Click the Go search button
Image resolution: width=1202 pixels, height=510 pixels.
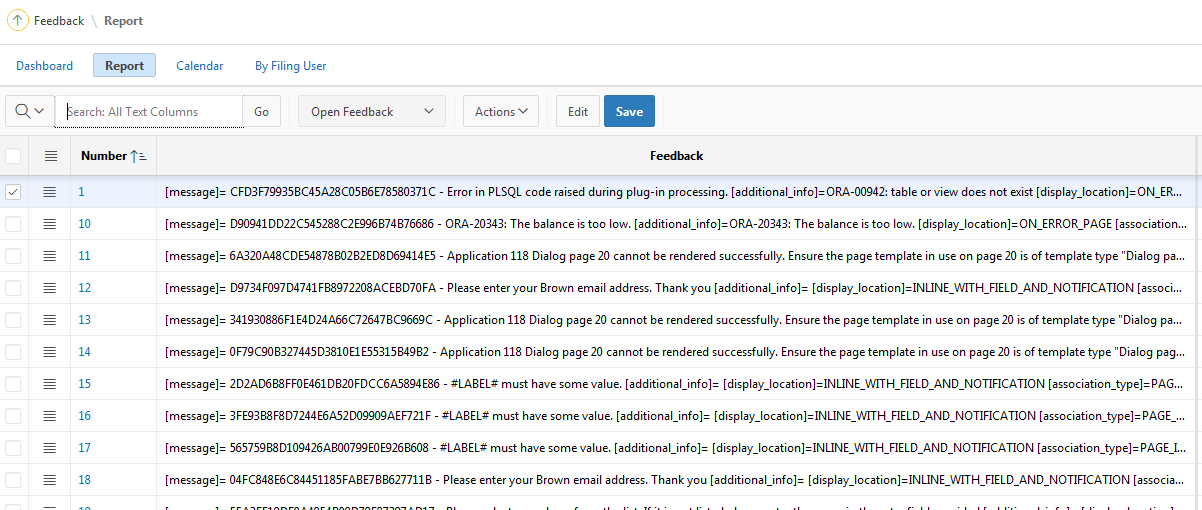click(x=262, y=112)
